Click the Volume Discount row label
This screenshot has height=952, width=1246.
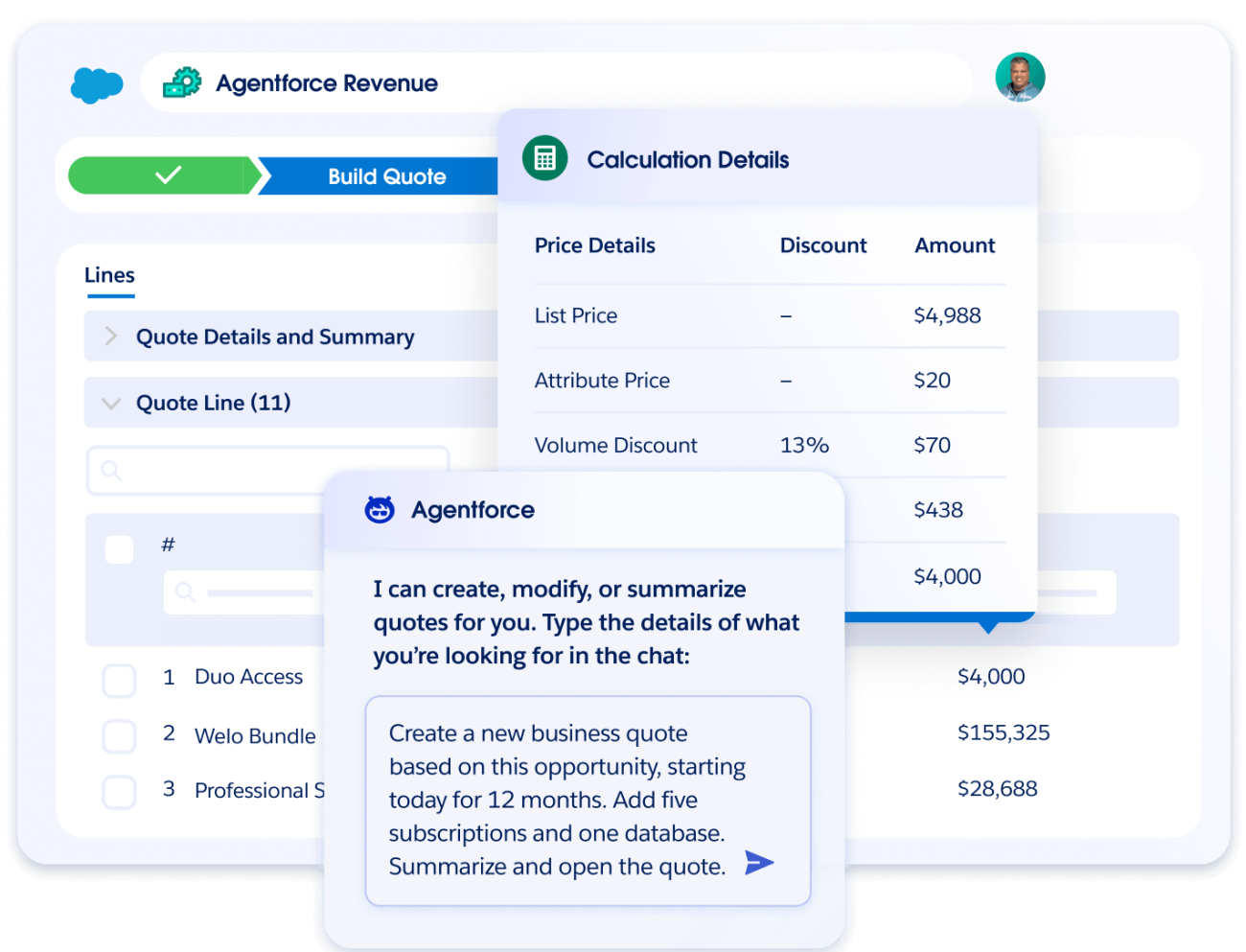click(x=615, y=445)
